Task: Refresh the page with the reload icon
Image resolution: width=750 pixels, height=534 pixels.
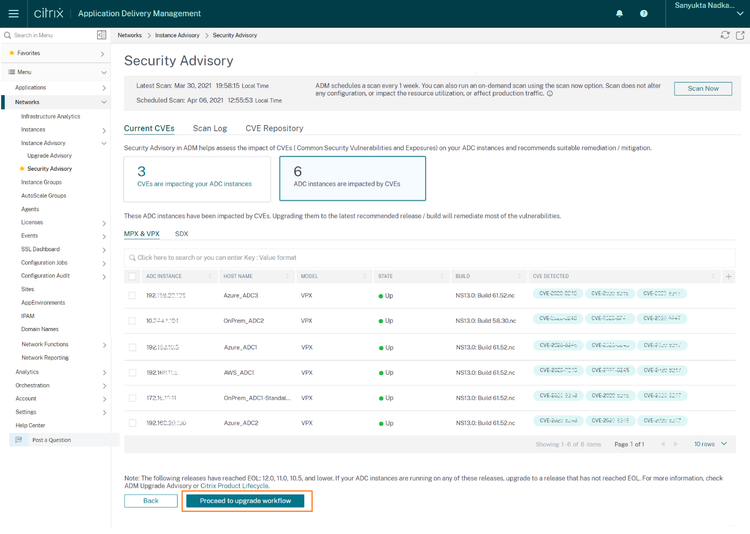Action: pos(725,35)
